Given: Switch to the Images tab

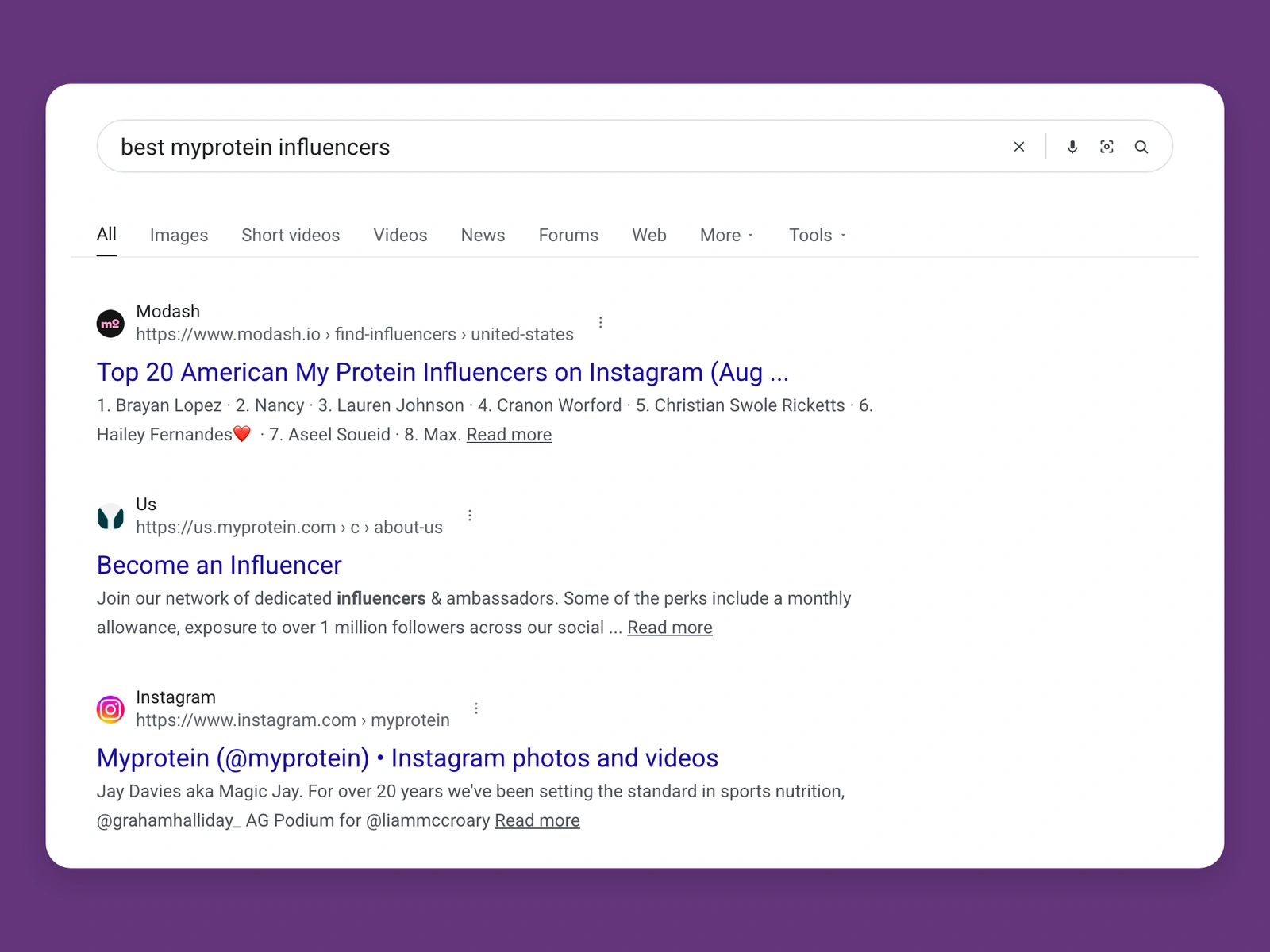Looking at the screenshot, I should [x=179, y=236].
